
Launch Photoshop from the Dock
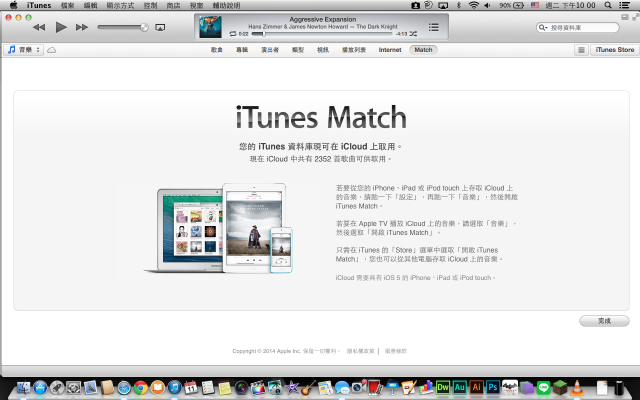click(493, 387)
